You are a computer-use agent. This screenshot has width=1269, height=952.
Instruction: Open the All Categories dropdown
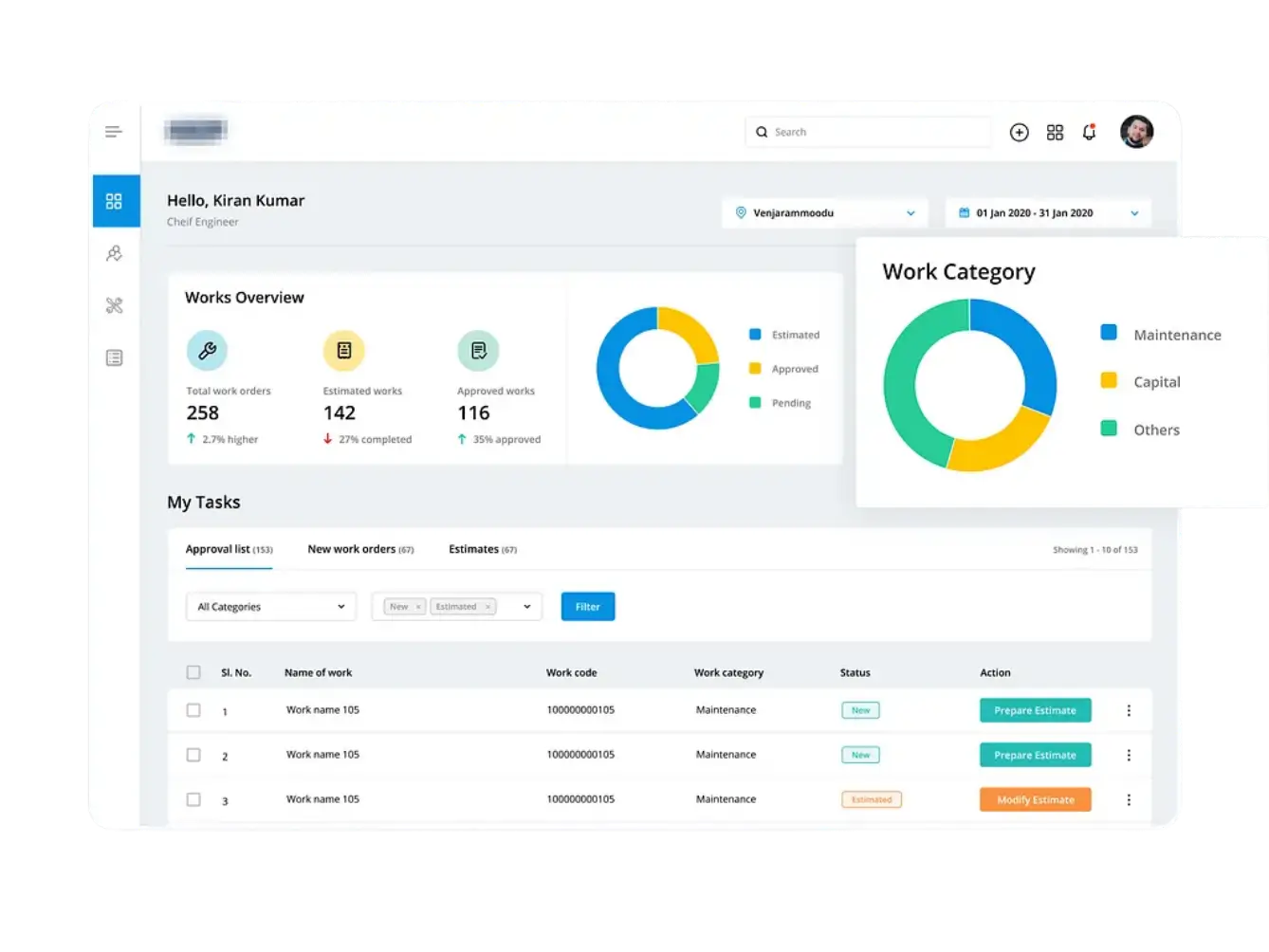coord(271,607)
